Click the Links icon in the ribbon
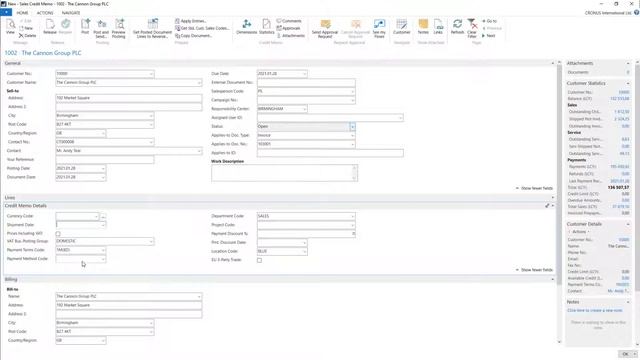640x360 pixels. pos(438,27)
